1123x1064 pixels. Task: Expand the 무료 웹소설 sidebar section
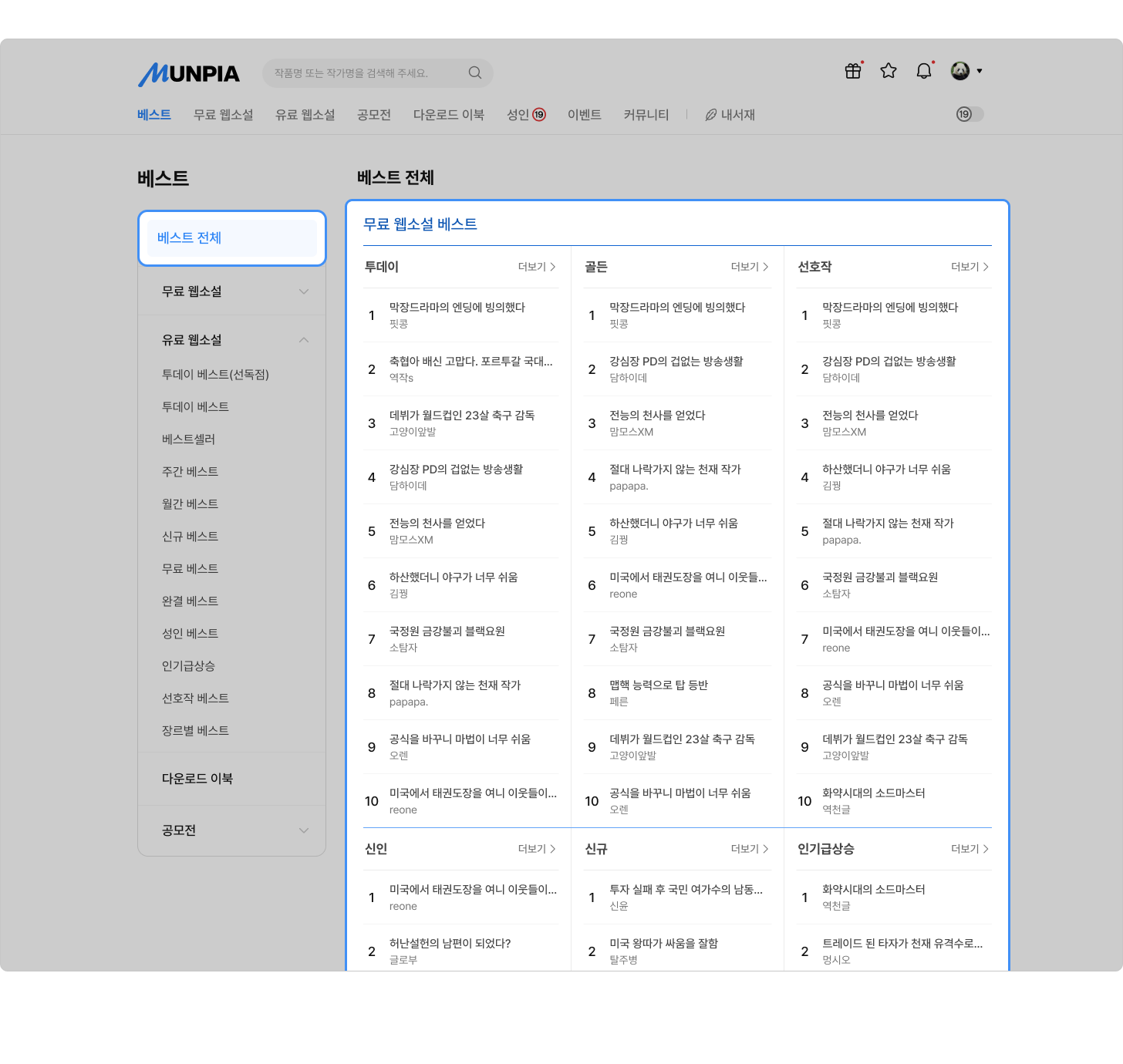pos(232,291)
